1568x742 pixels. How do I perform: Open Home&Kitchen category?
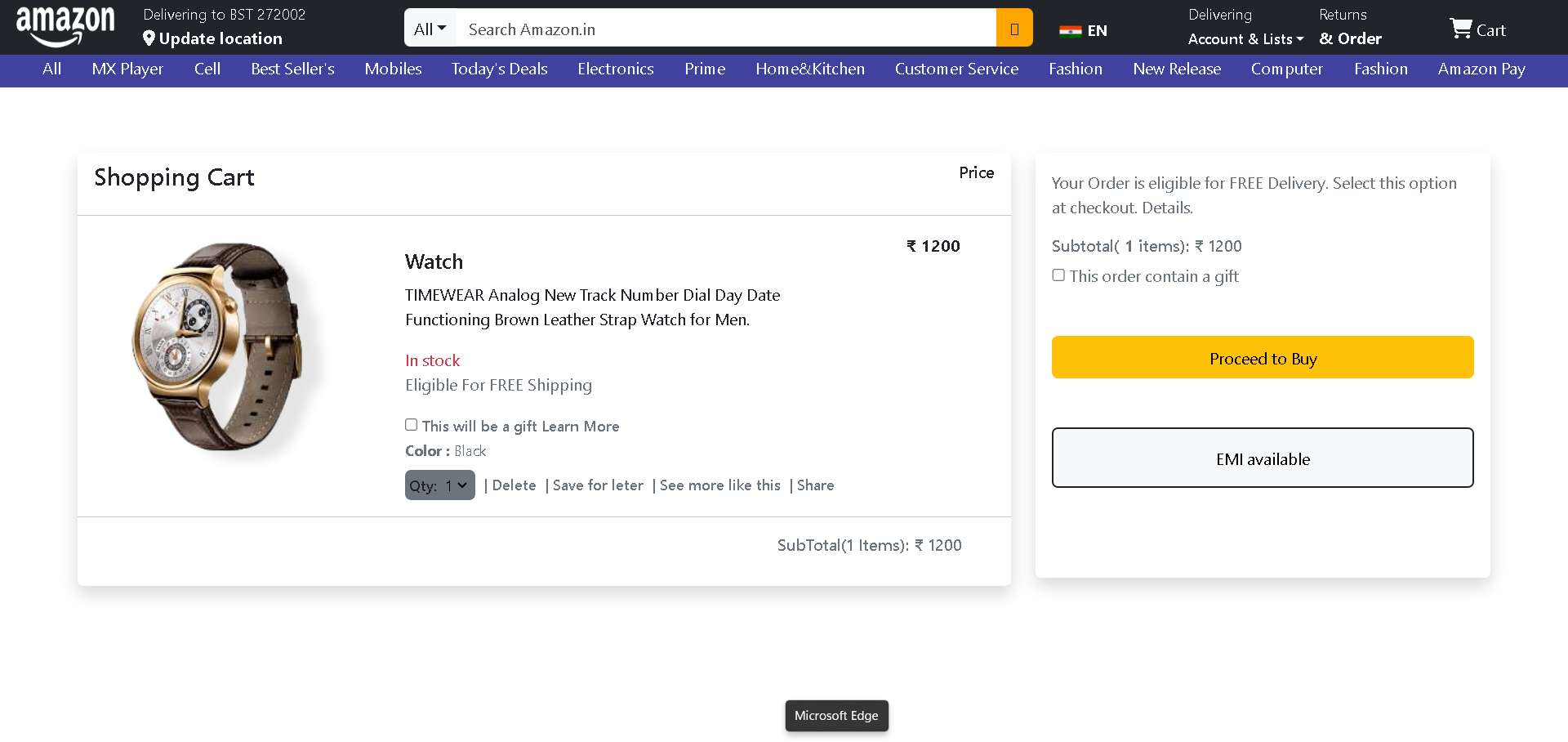coord(810,69)
